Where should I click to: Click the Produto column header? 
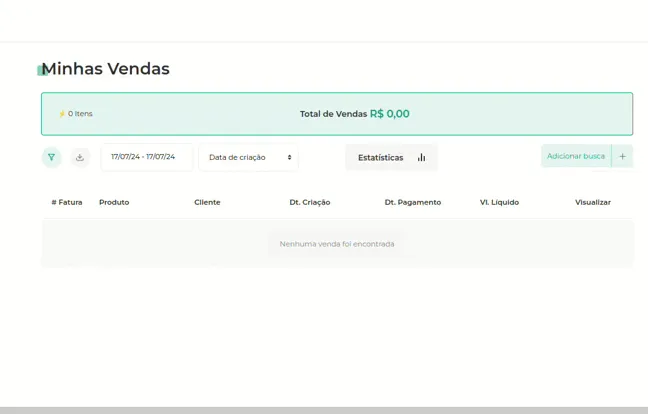[114, 202]
